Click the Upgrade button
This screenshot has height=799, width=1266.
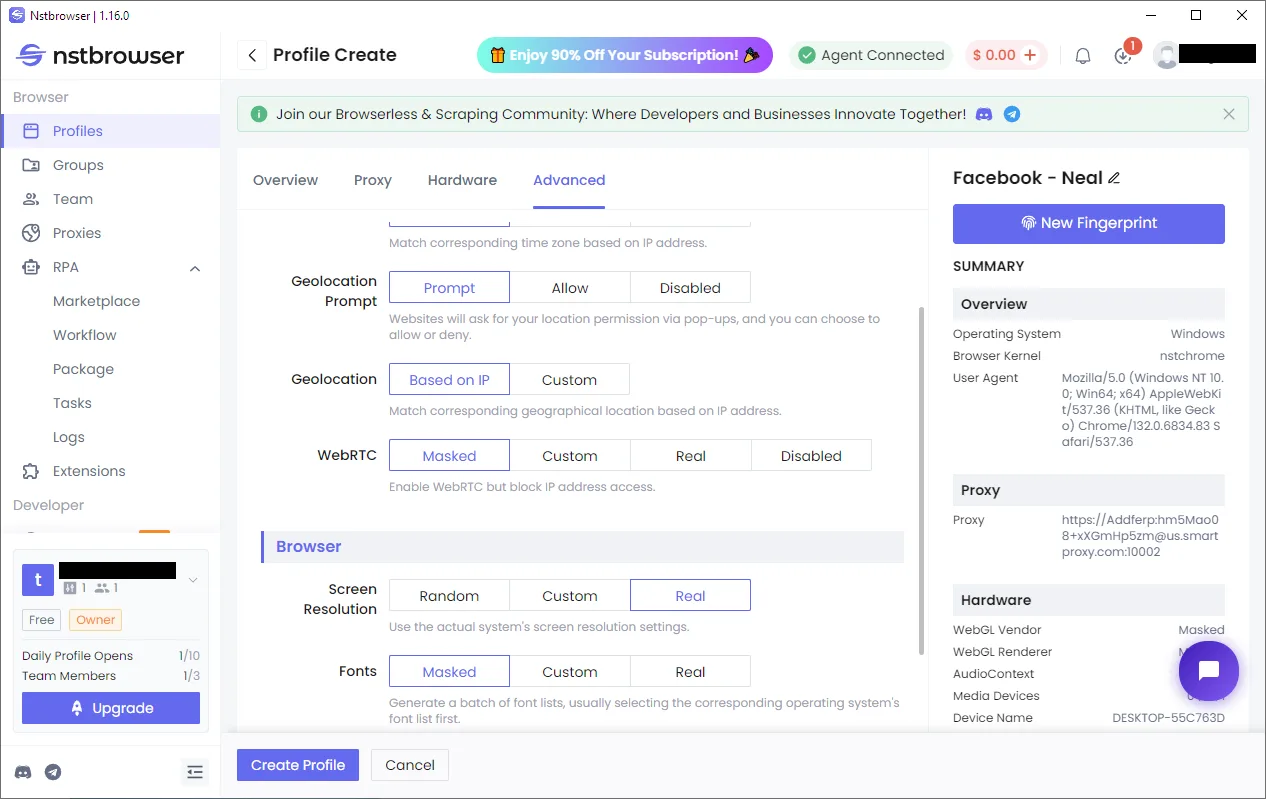(111, 708)
